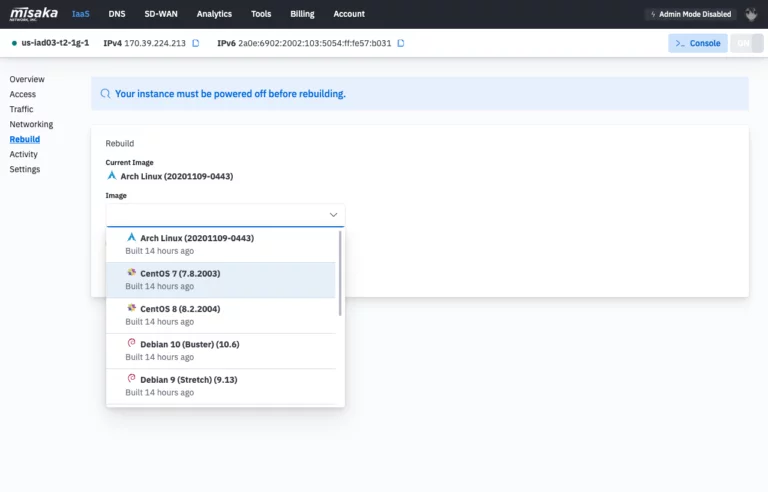Click the powered off warning message
The height and width of the screenshot is (492, 768).
point(230,94)
